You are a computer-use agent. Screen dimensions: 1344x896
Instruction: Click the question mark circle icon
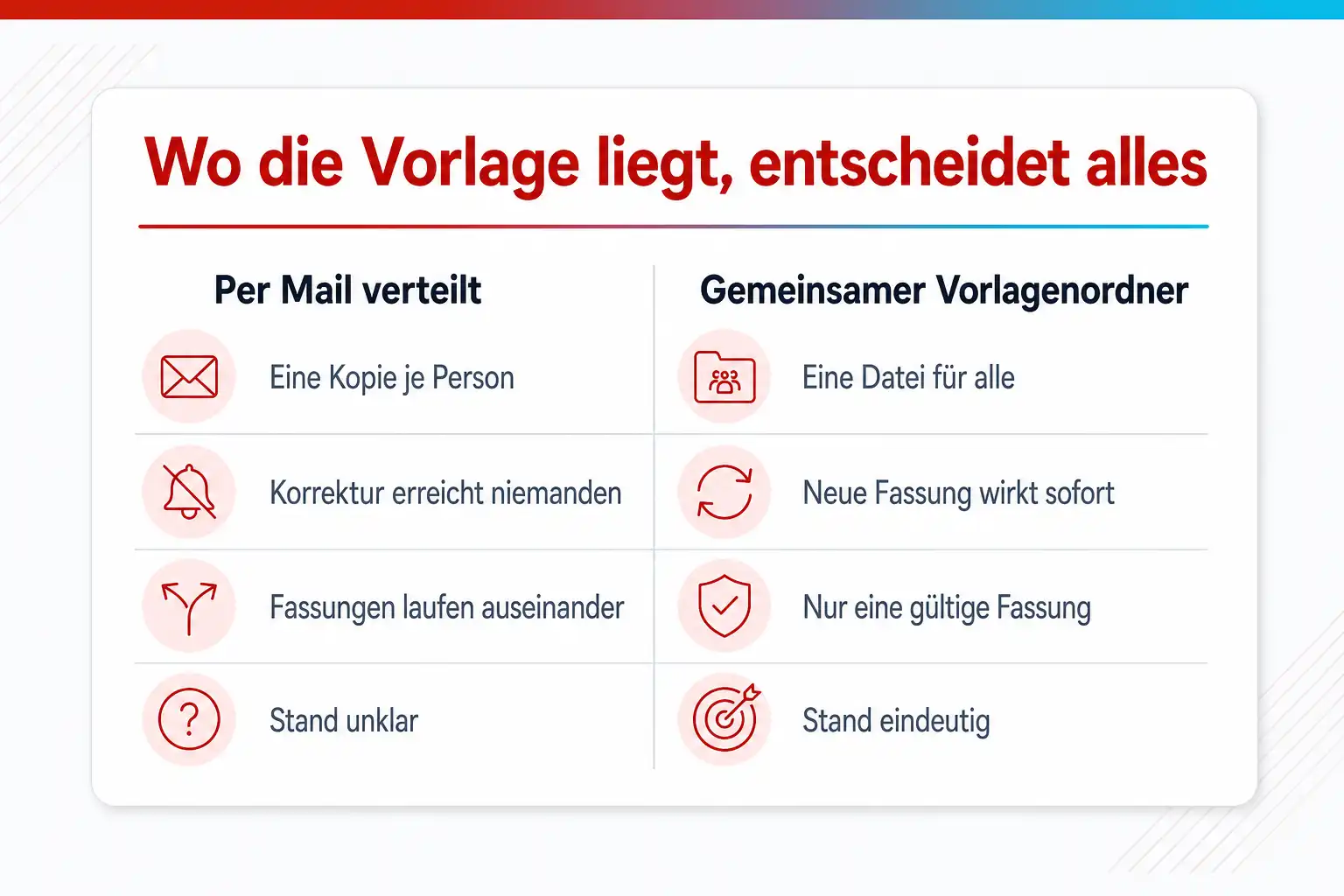(189, 719)
